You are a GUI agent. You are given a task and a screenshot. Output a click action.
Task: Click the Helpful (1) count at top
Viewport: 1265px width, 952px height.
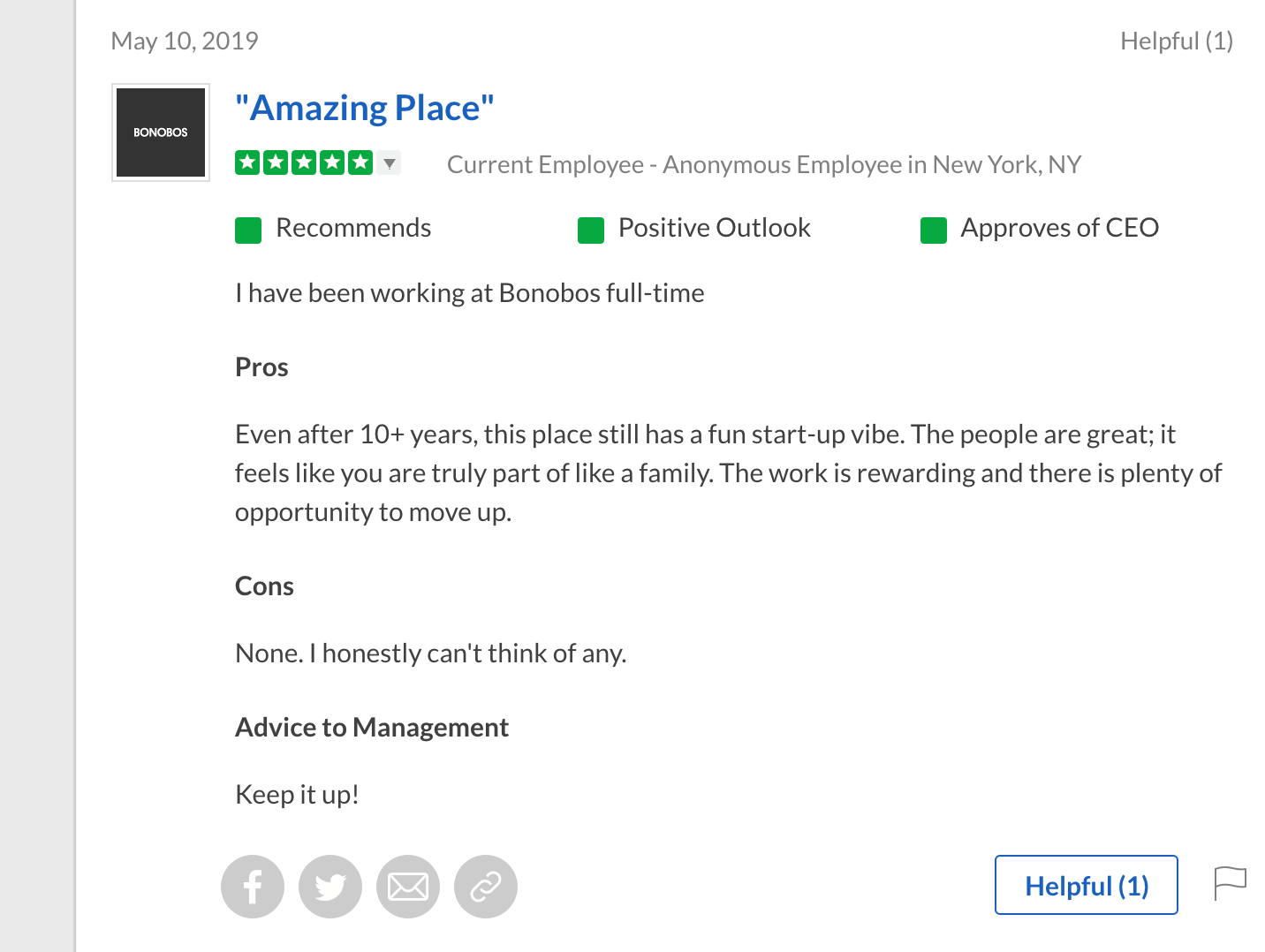[x=1176, y=42]
